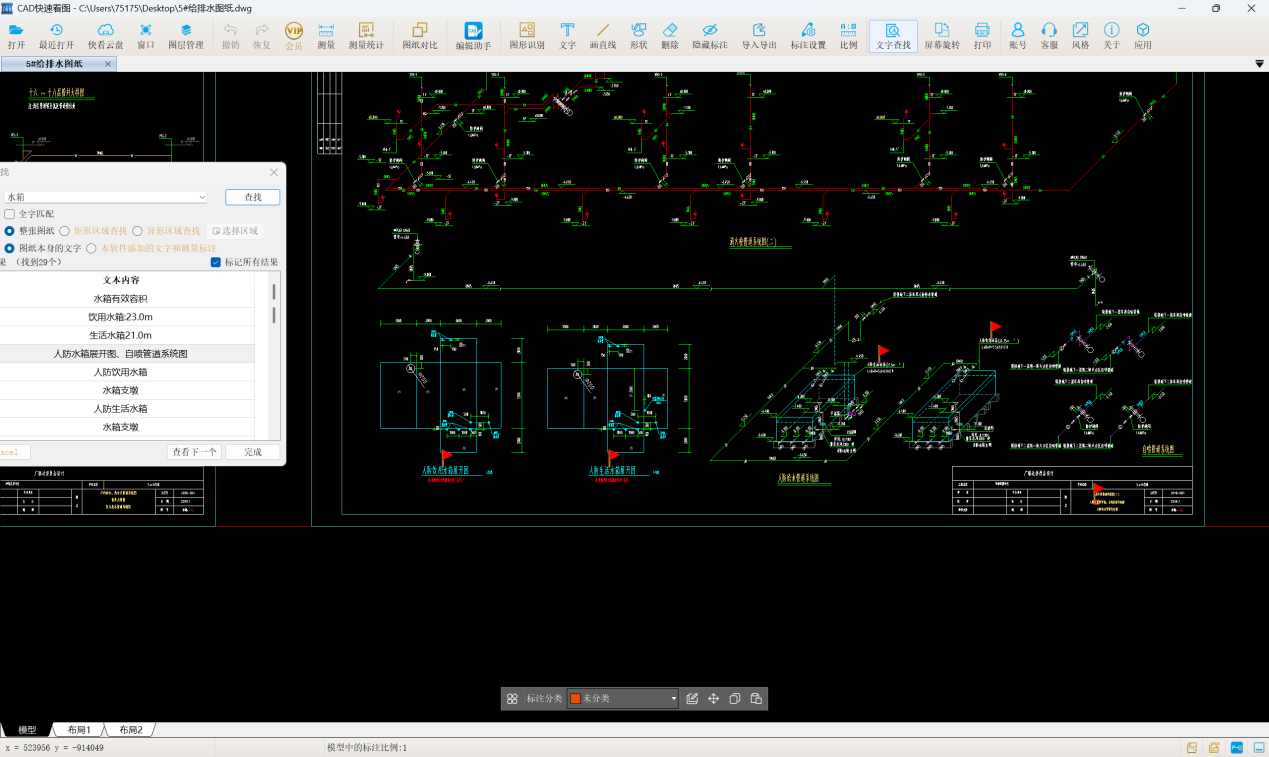Select the 测量 measurement tool
This screenshot has width=1269, height=757.
(x=326, y=36)
